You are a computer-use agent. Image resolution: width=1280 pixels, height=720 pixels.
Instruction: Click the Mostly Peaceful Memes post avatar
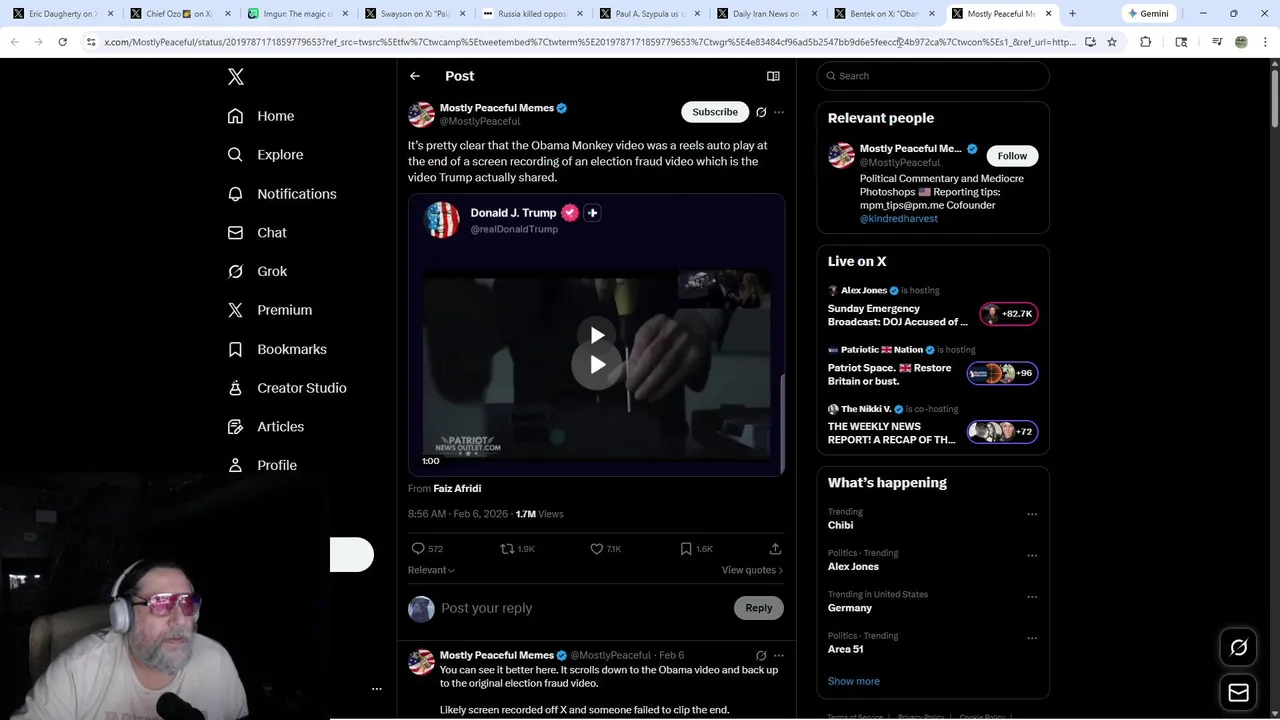pyautogui.click(x=421, y=114)
